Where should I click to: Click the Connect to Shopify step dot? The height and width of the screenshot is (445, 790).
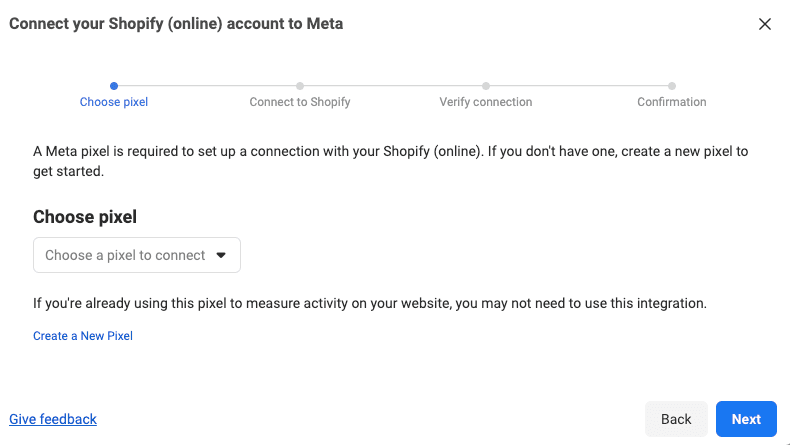tap(300, 86)
